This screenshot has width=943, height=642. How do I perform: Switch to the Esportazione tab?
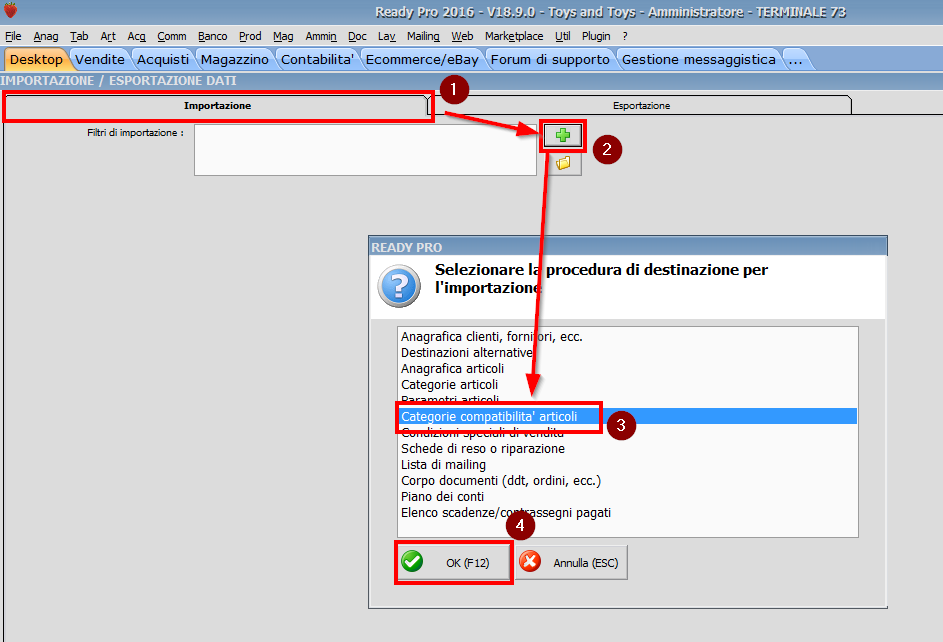641,106
